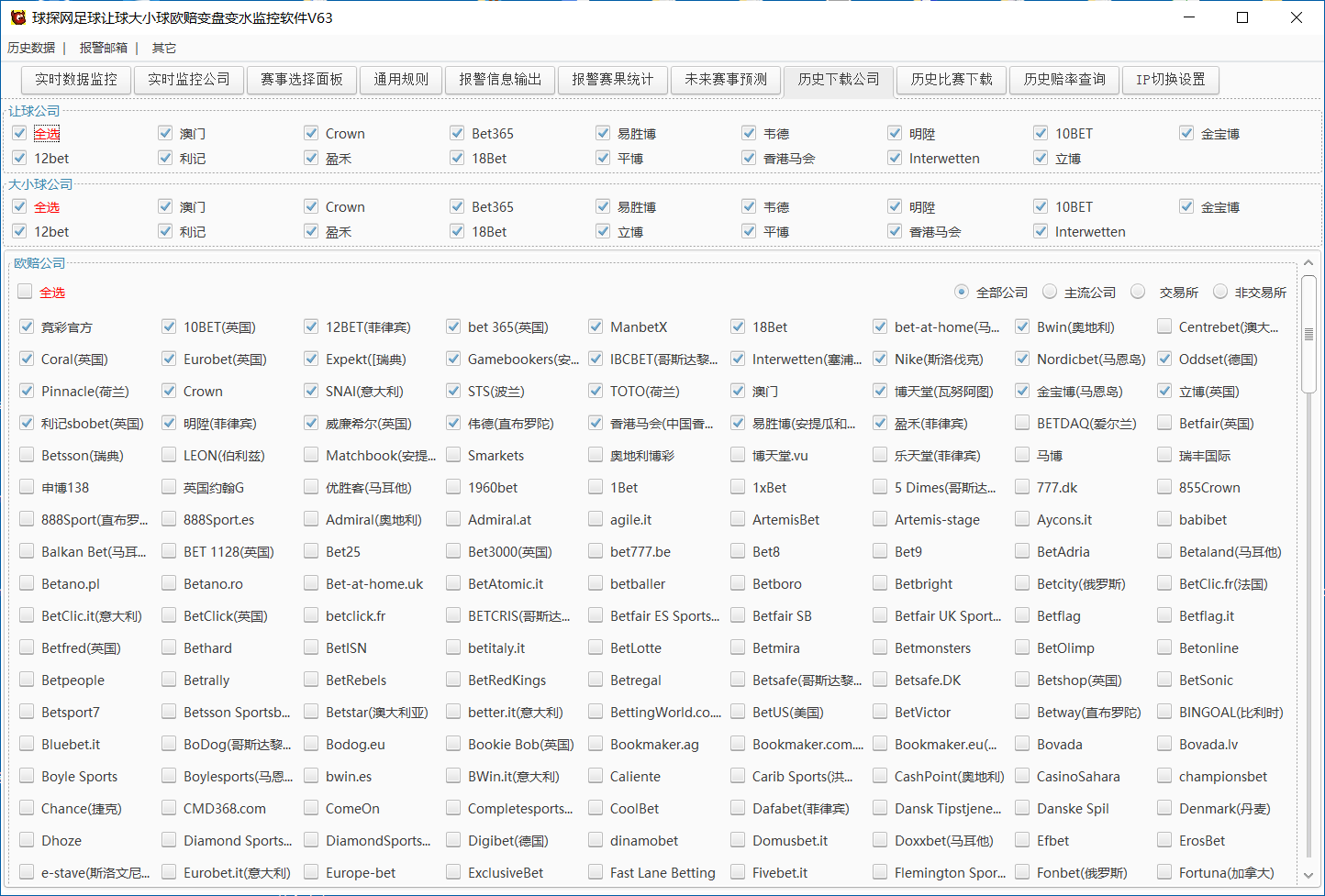Viewport: 1325px width, 896px height.
Task: Click the scrollbar up arrow
Action: [1309, 263]
